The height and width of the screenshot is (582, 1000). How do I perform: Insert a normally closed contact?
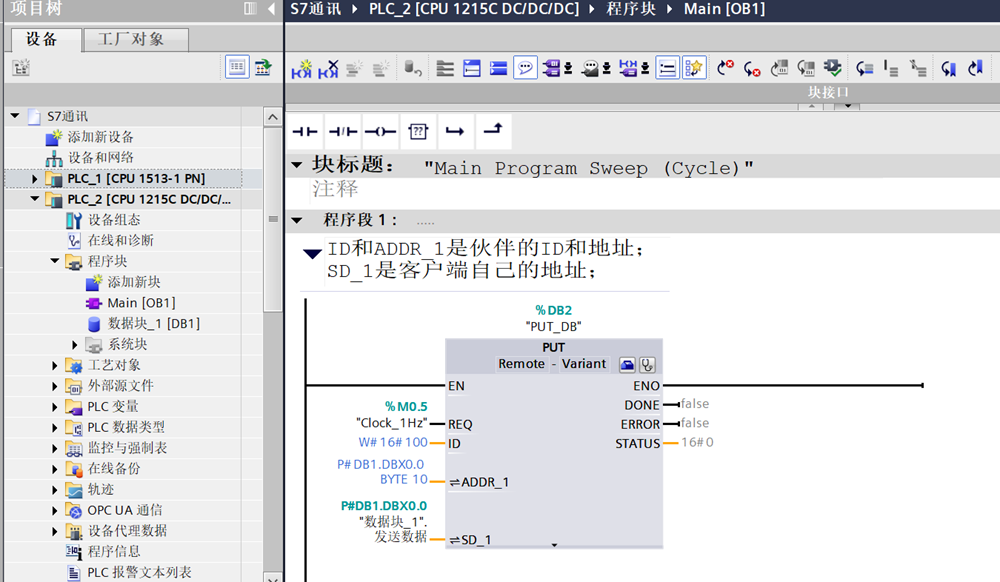[x=342, y=132]
